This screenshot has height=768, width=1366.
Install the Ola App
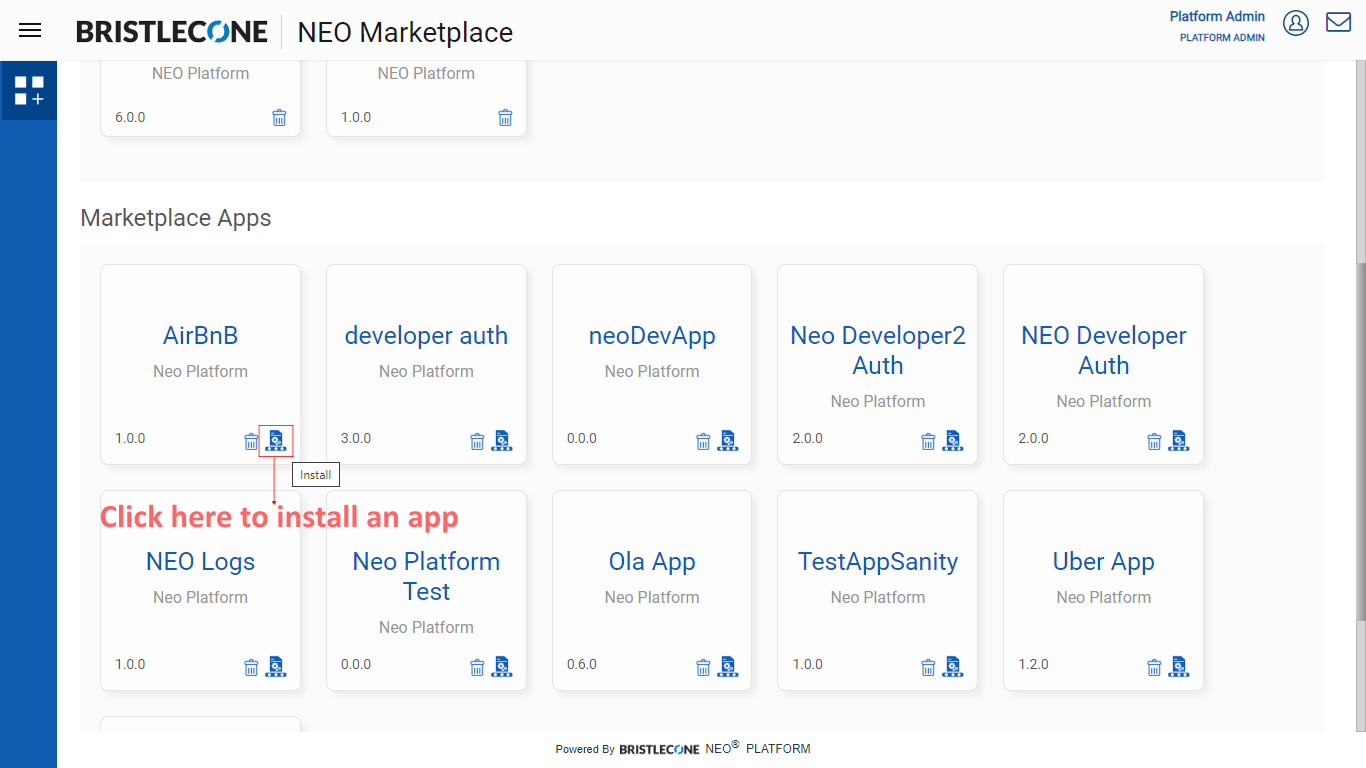727,666
